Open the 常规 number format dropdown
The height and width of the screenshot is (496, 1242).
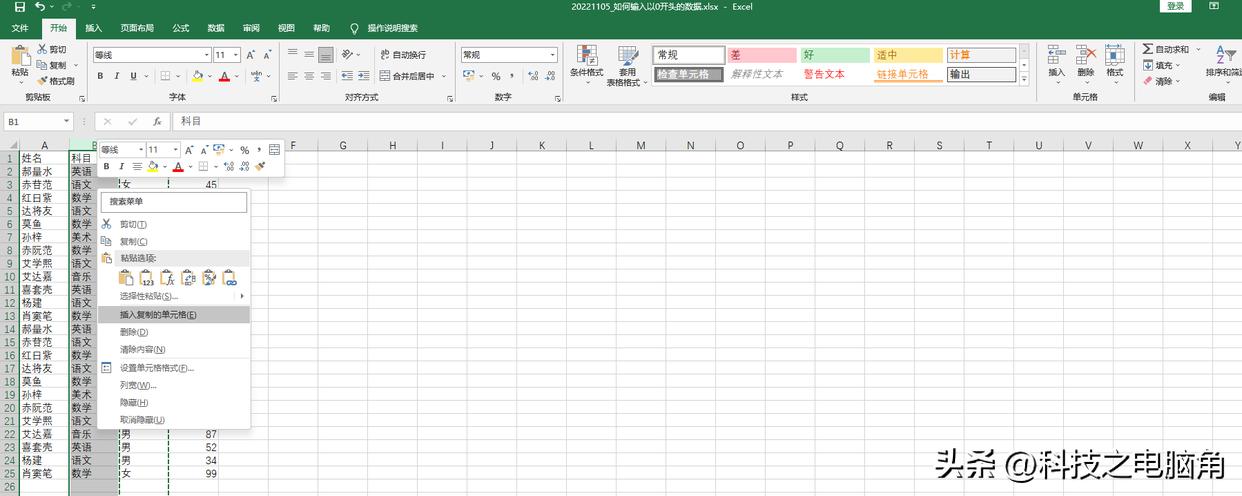coord(552,55)
